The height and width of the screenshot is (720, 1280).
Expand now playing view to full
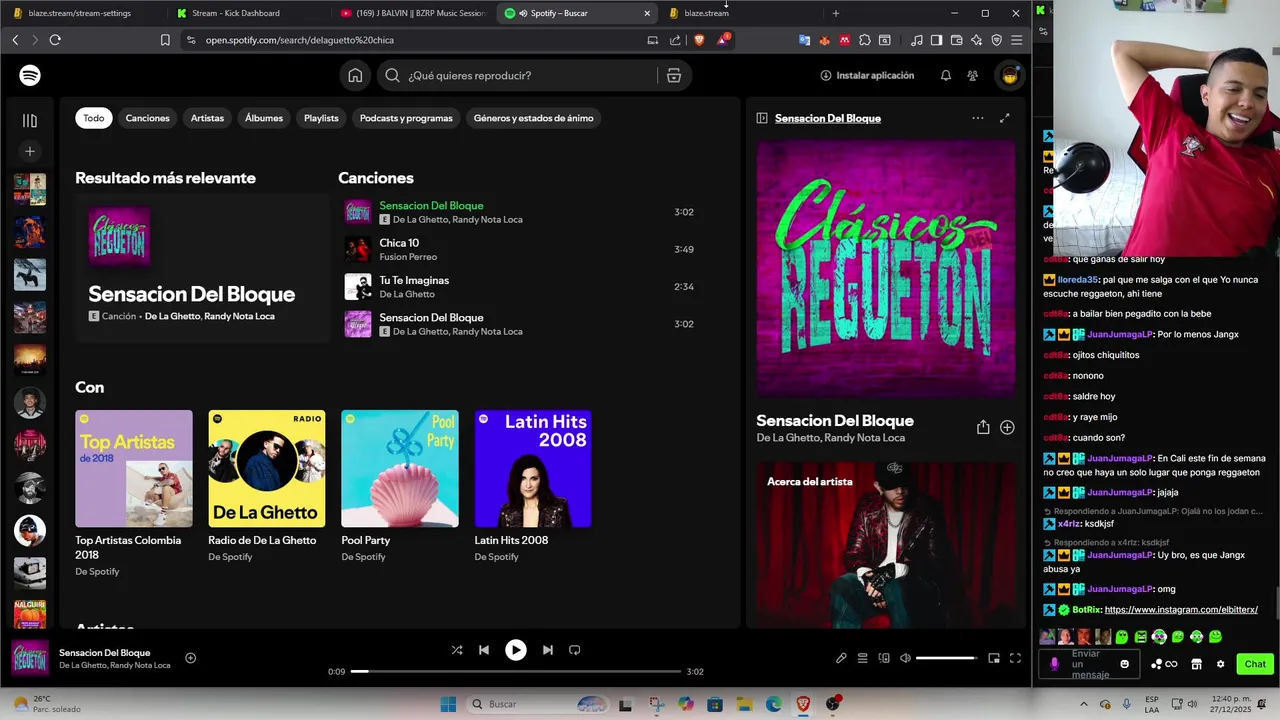[1005, 118]
